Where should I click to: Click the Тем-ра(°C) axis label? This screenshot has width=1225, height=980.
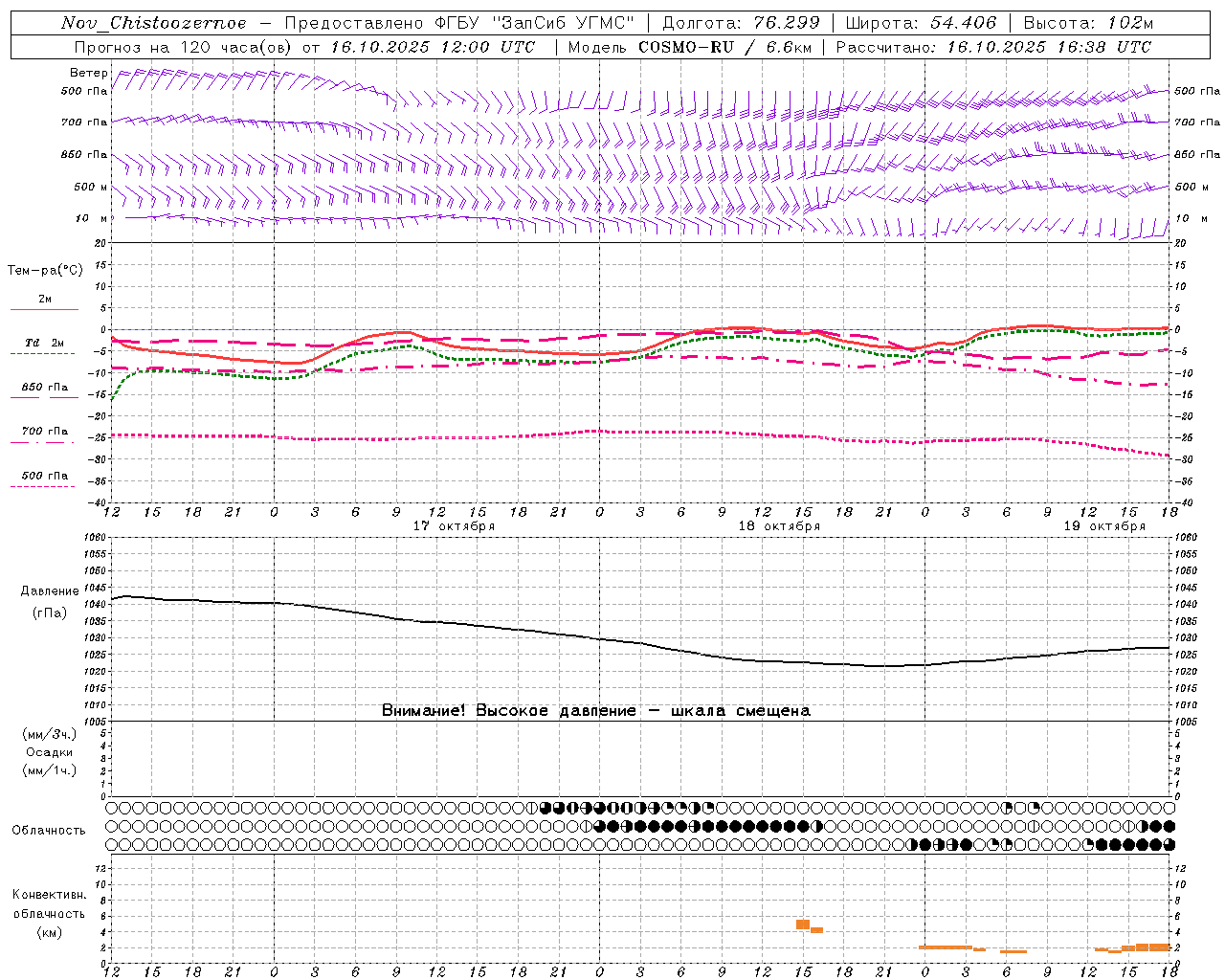pyautogui.click(x=45, y=271)
